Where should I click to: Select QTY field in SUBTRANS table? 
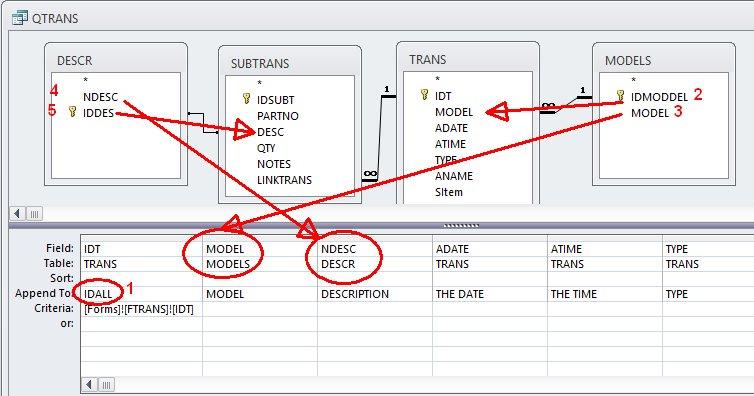(266, 148)
